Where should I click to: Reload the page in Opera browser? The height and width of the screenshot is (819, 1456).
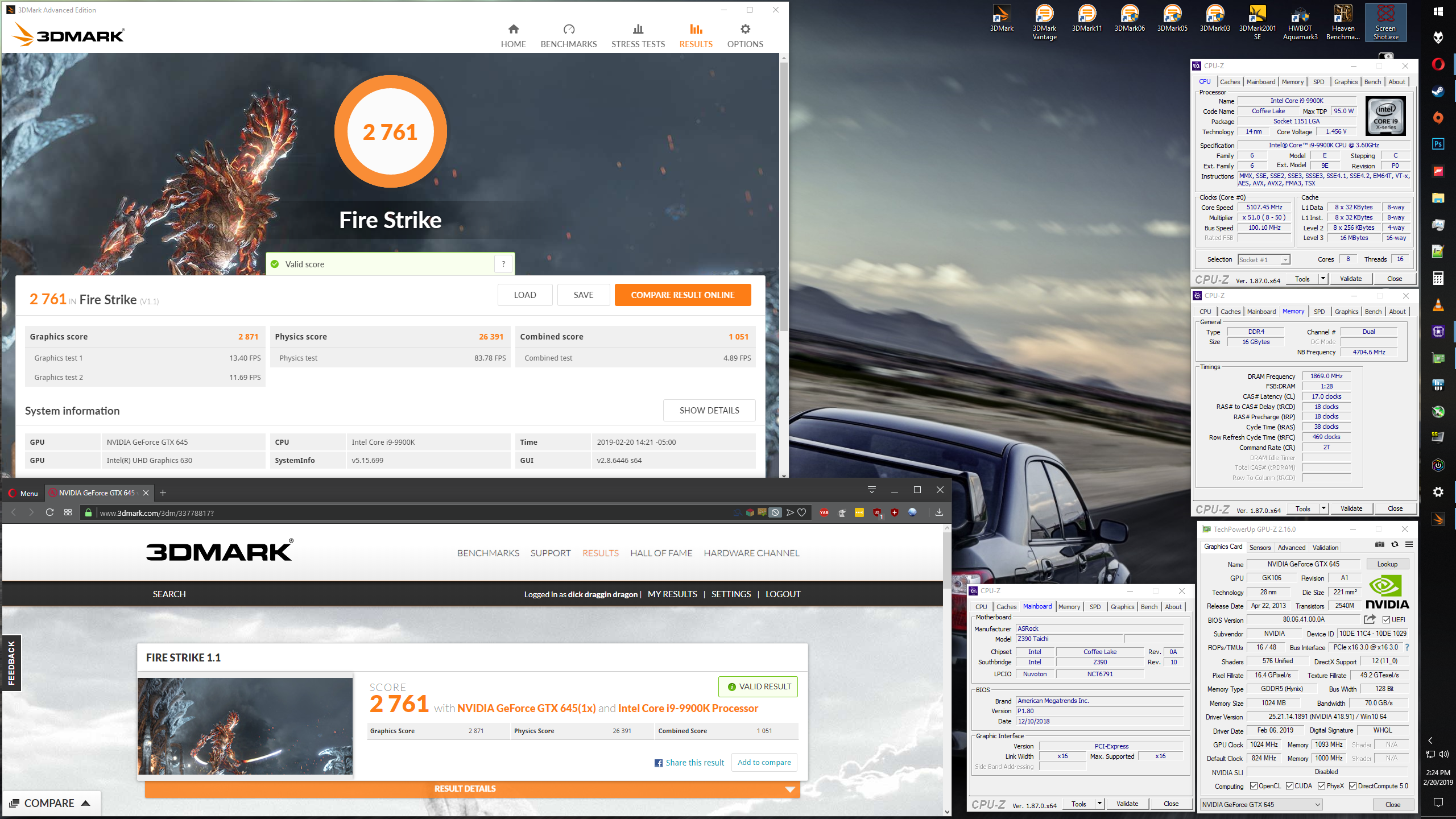coord(49,512)
